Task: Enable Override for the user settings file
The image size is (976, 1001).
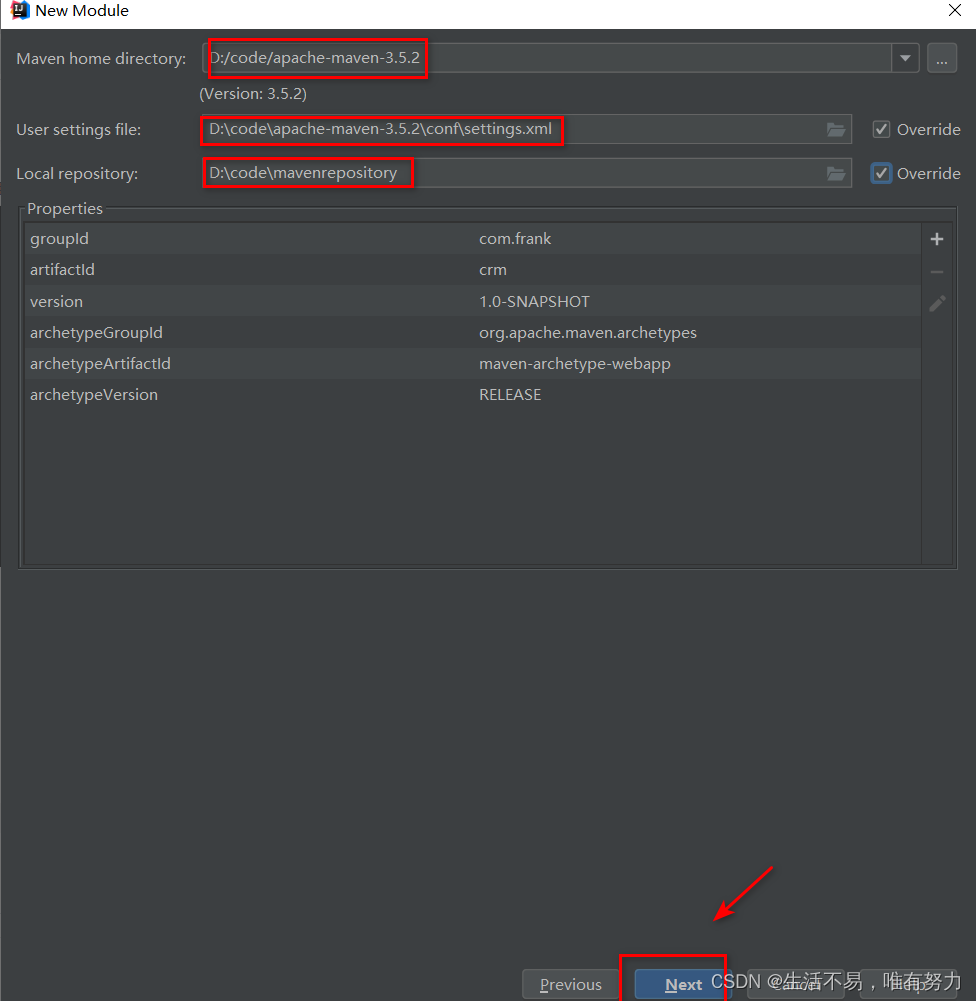Action: [x=881, y=129]
